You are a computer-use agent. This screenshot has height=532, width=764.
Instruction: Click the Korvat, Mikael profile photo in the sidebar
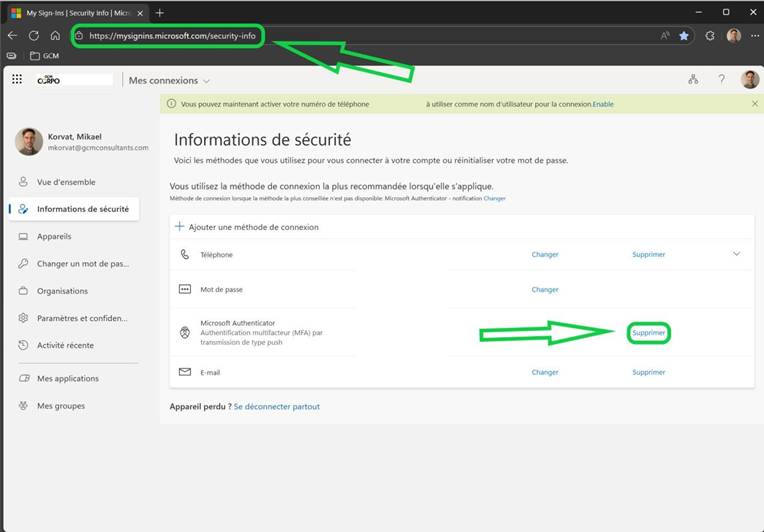(29, 142)
